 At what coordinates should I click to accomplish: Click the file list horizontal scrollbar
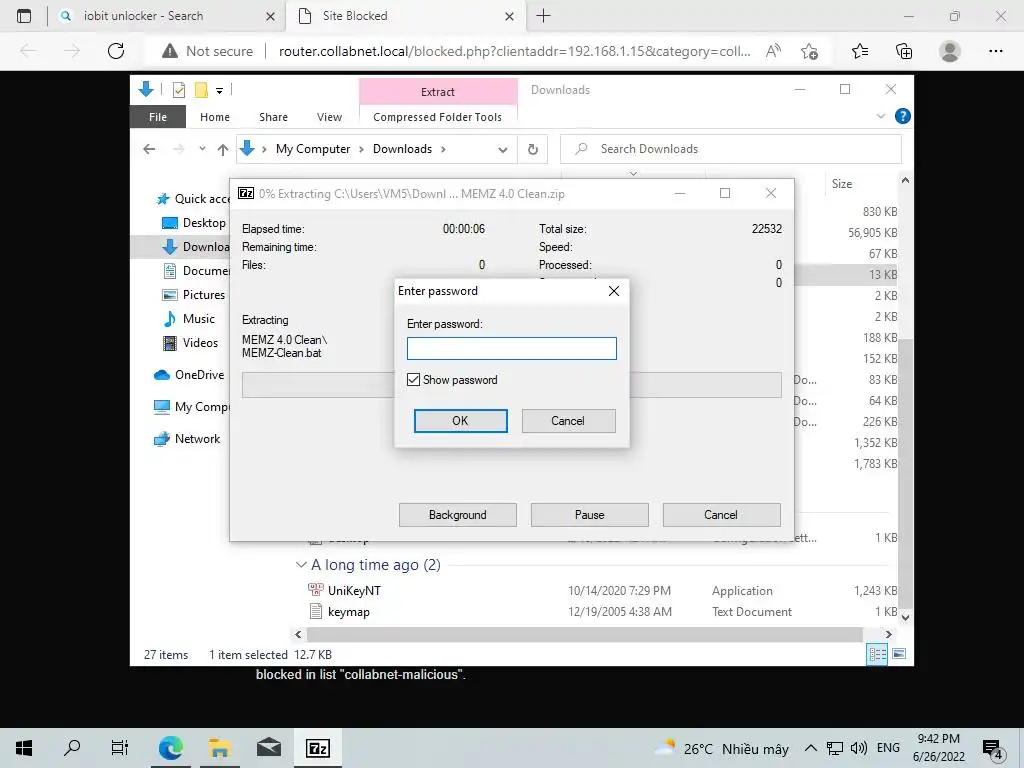click(584, 634)
